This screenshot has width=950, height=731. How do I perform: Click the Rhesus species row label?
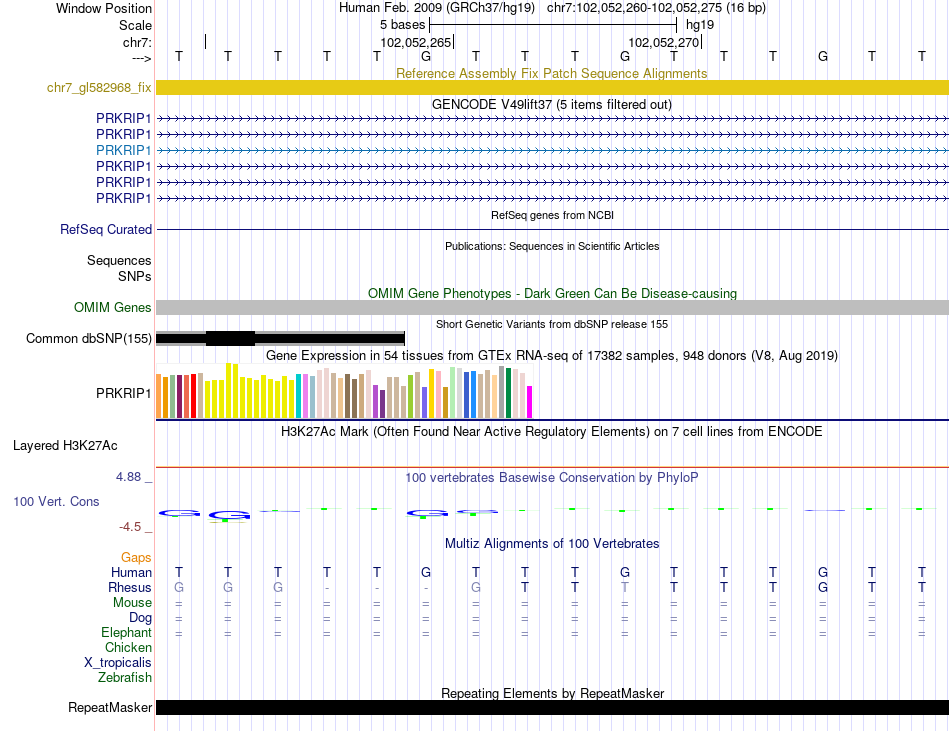point(130,588)
